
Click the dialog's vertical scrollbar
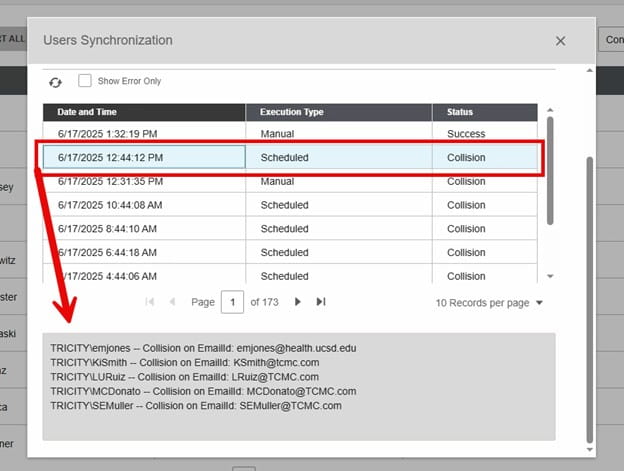tap(589, 290)
